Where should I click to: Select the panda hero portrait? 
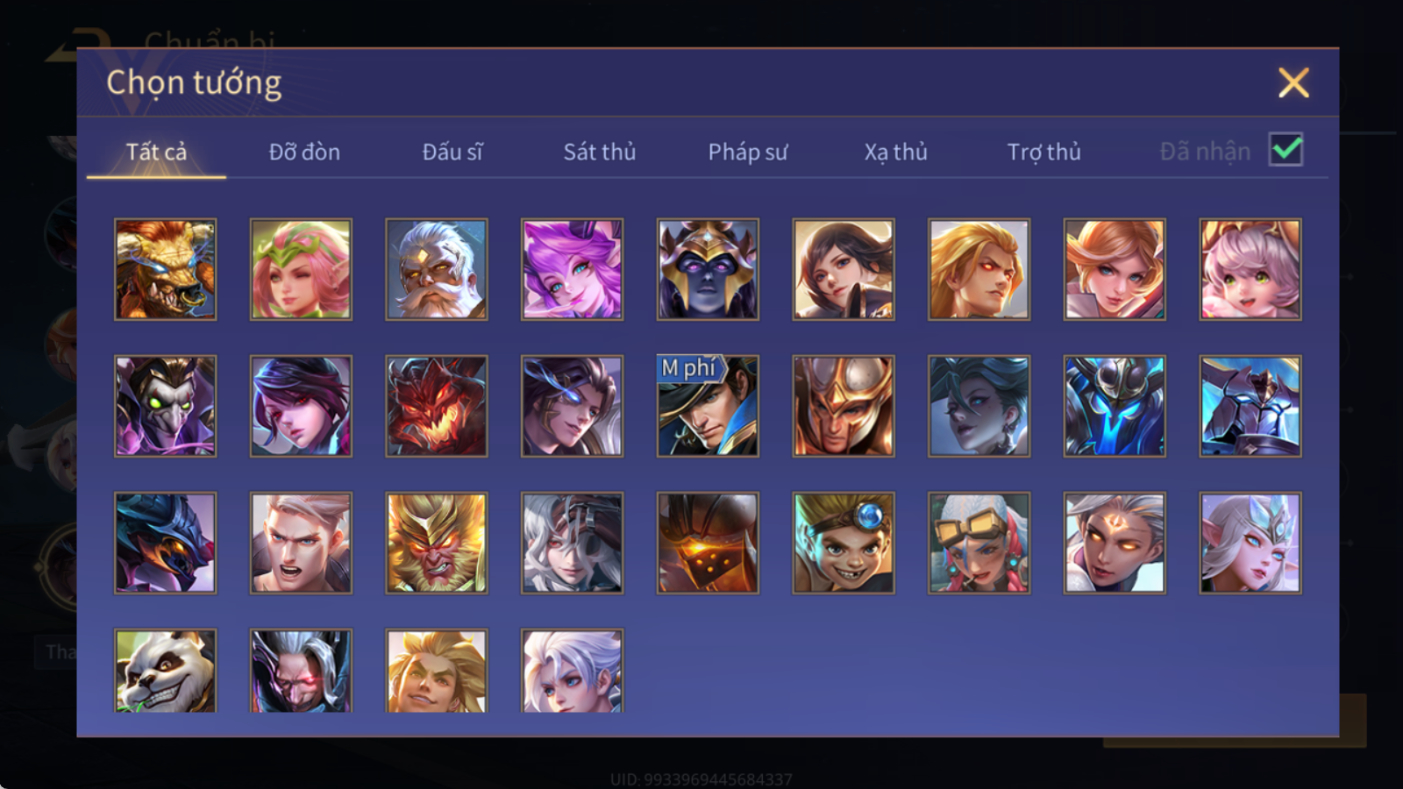(165, 671)
